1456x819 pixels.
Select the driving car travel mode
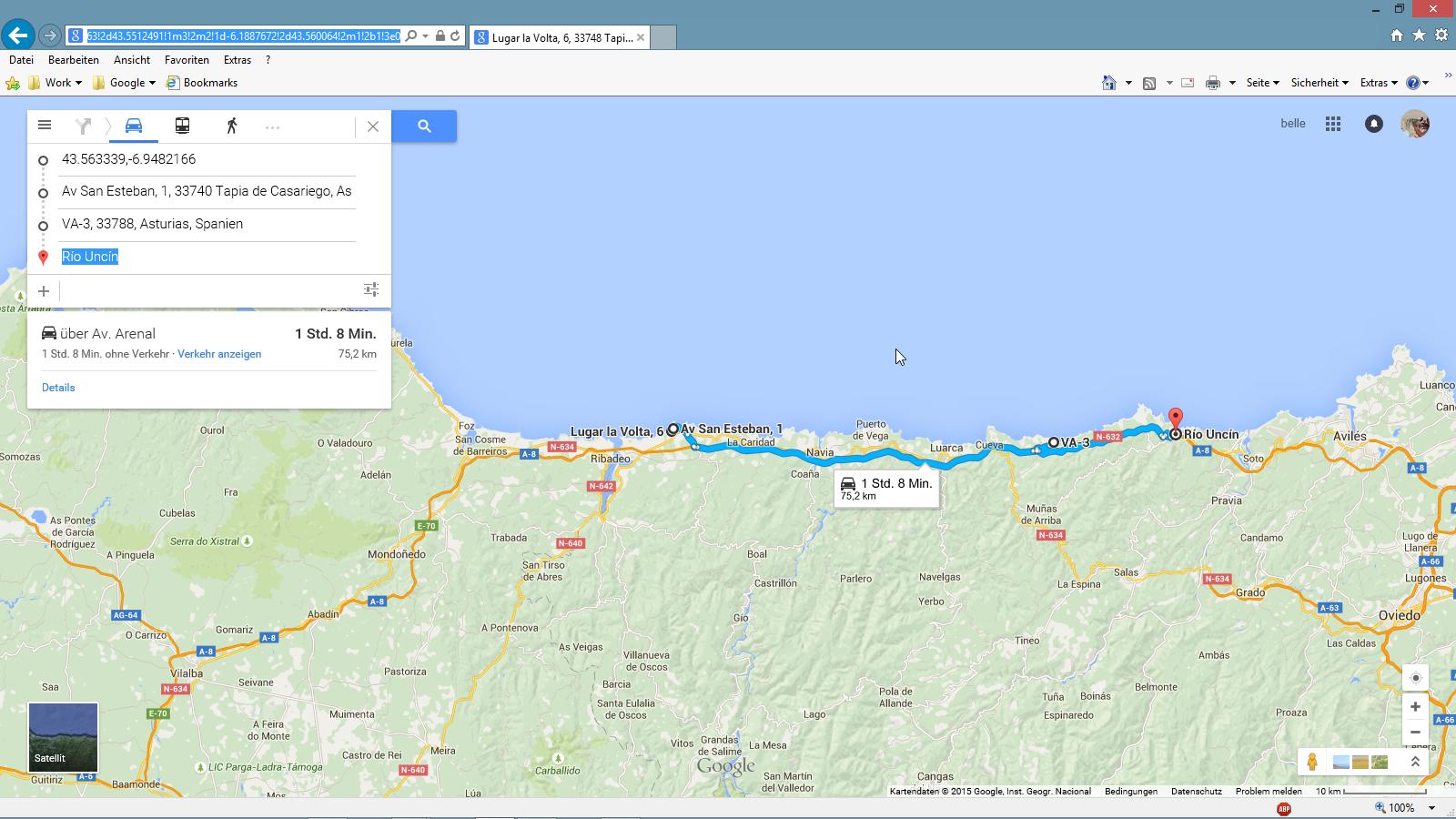[x=134, y=126]
